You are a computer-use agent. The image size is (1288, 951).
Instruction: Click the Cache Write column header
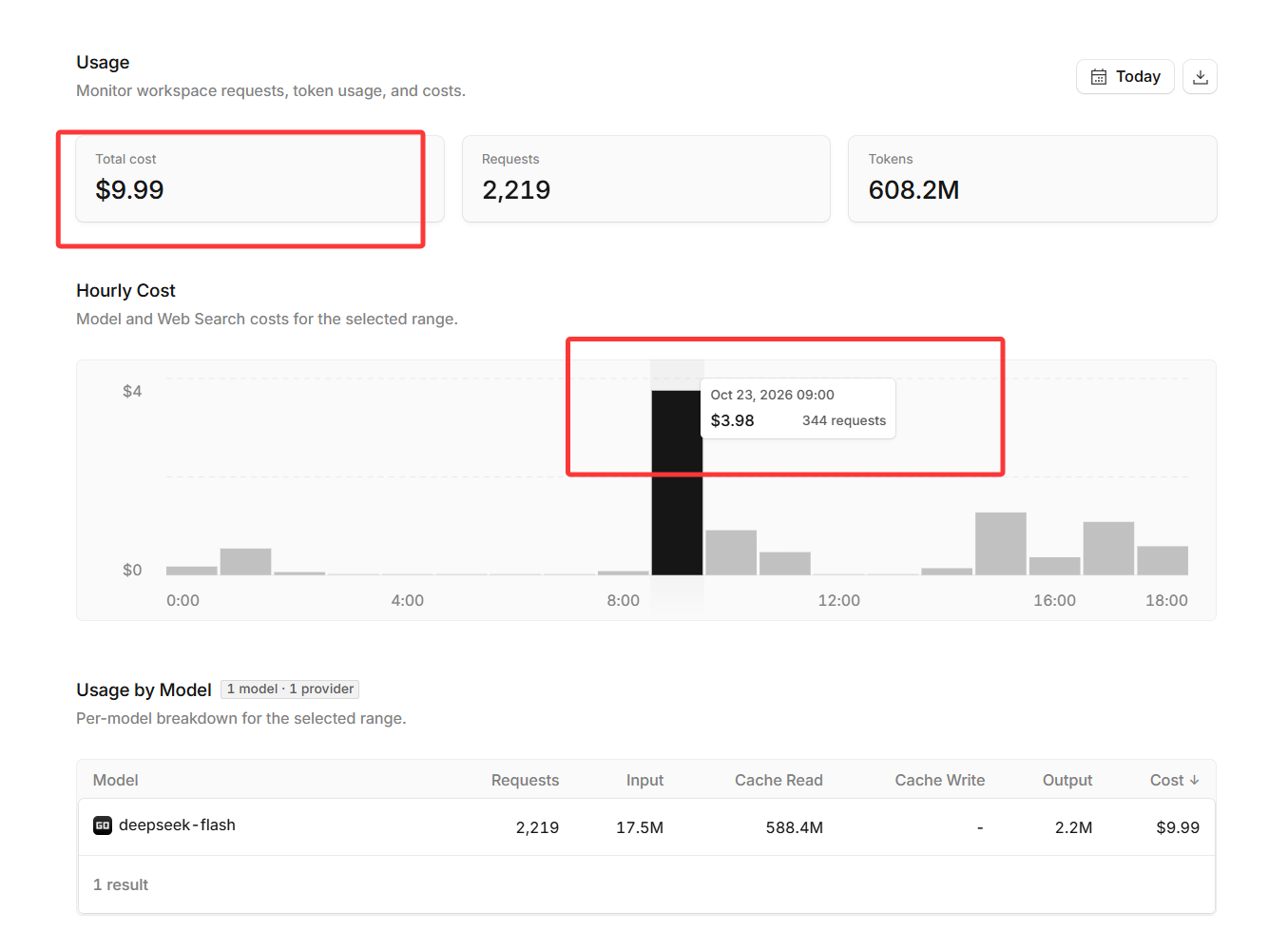coord(939,780)
